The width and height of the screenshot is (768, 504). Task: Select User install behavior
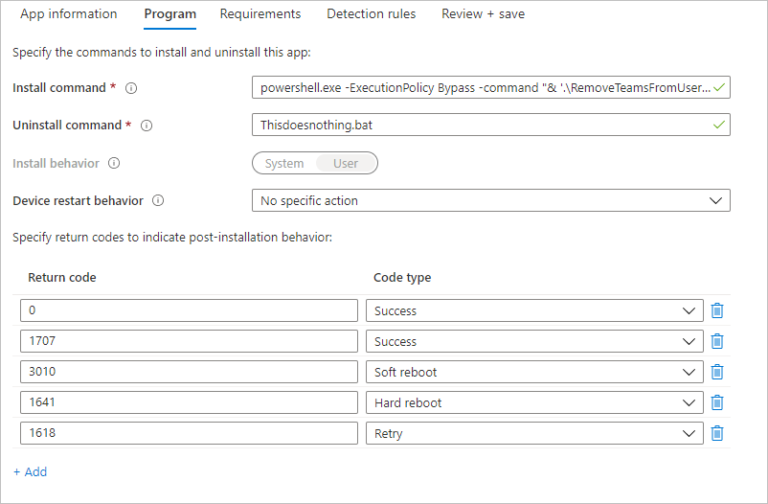(x=346, y=163)
